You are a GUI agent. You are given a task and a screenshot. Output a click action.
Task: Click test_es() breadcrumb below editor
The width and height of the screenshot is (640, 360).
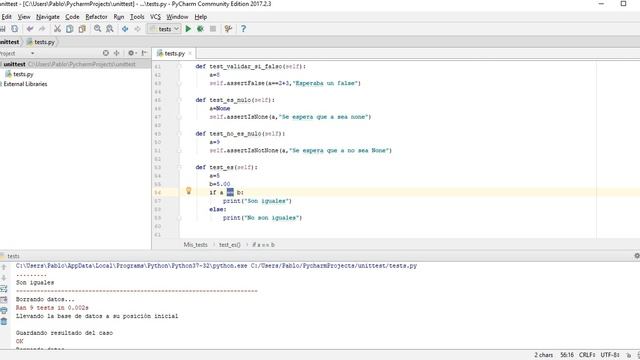pyautogui.click(x=230, y=245)
